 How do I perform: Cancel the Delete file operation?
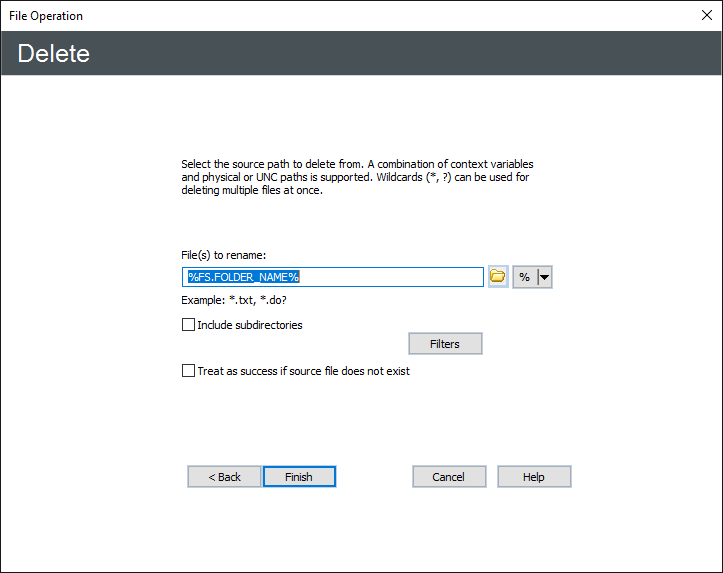449,477
